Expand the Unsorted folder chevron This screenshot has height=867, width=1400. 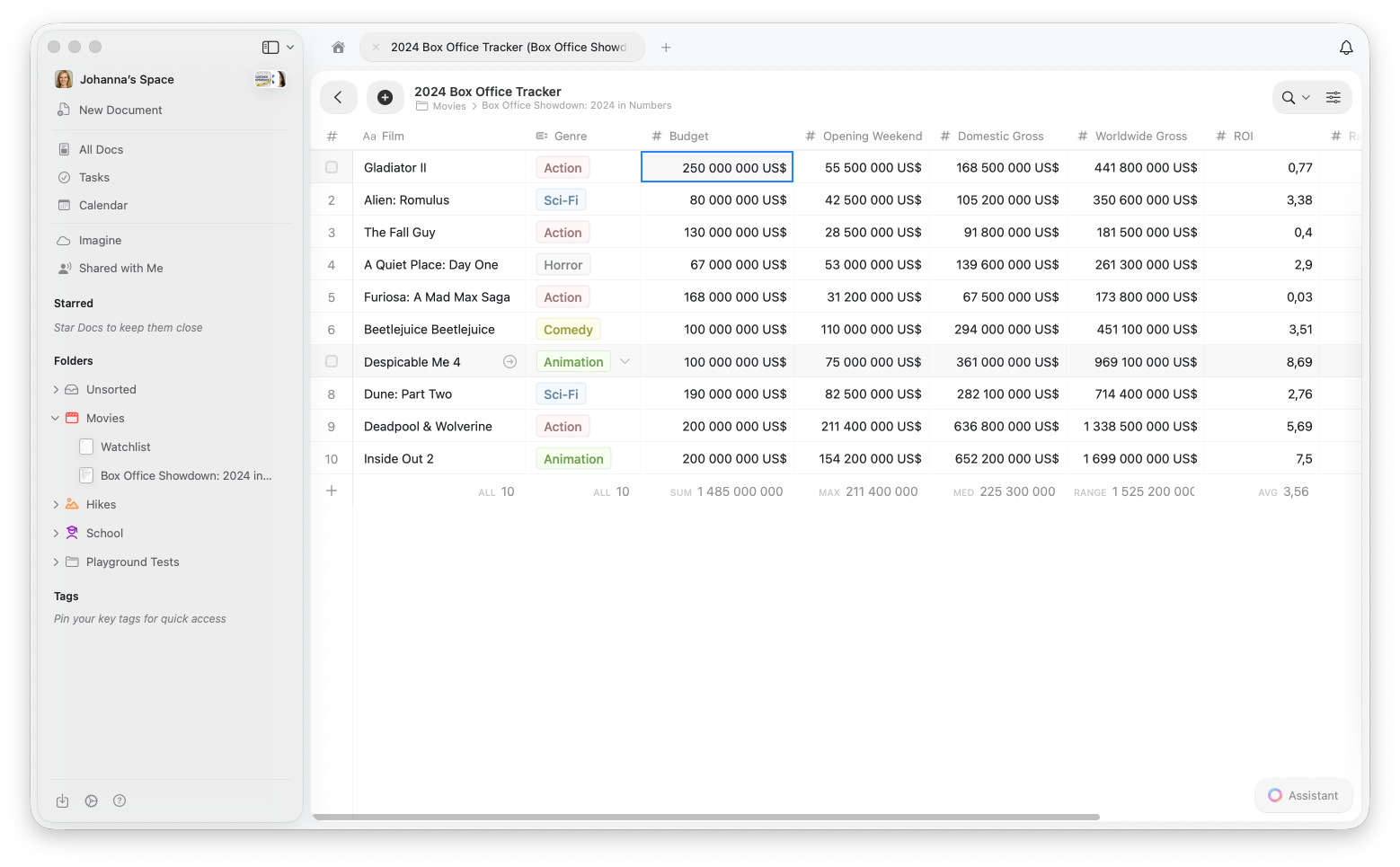(x=56, y=389)
